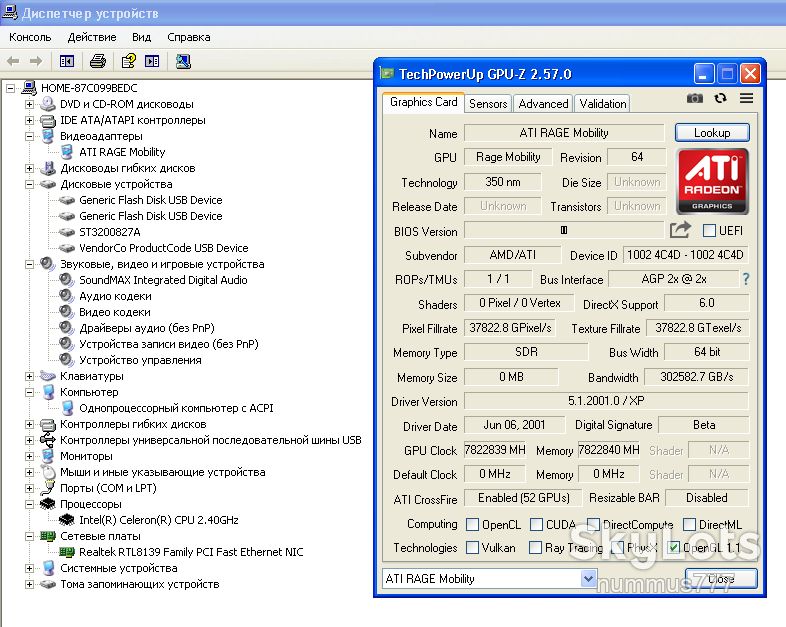Click the Back arrow in Device Manager toolbar
Screen dimensions: 786x627
[13, 61]
